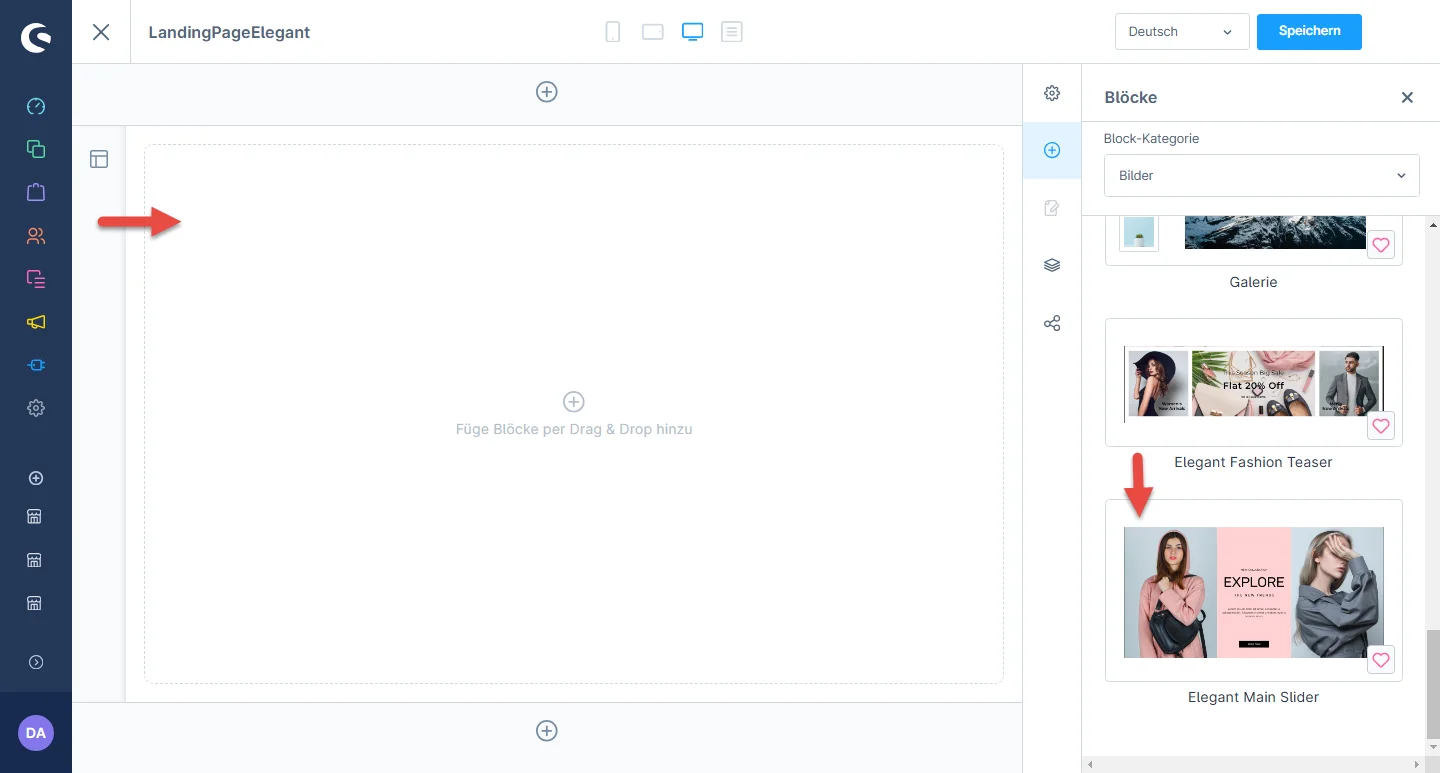Click the Speichern button

(1308, 31)
